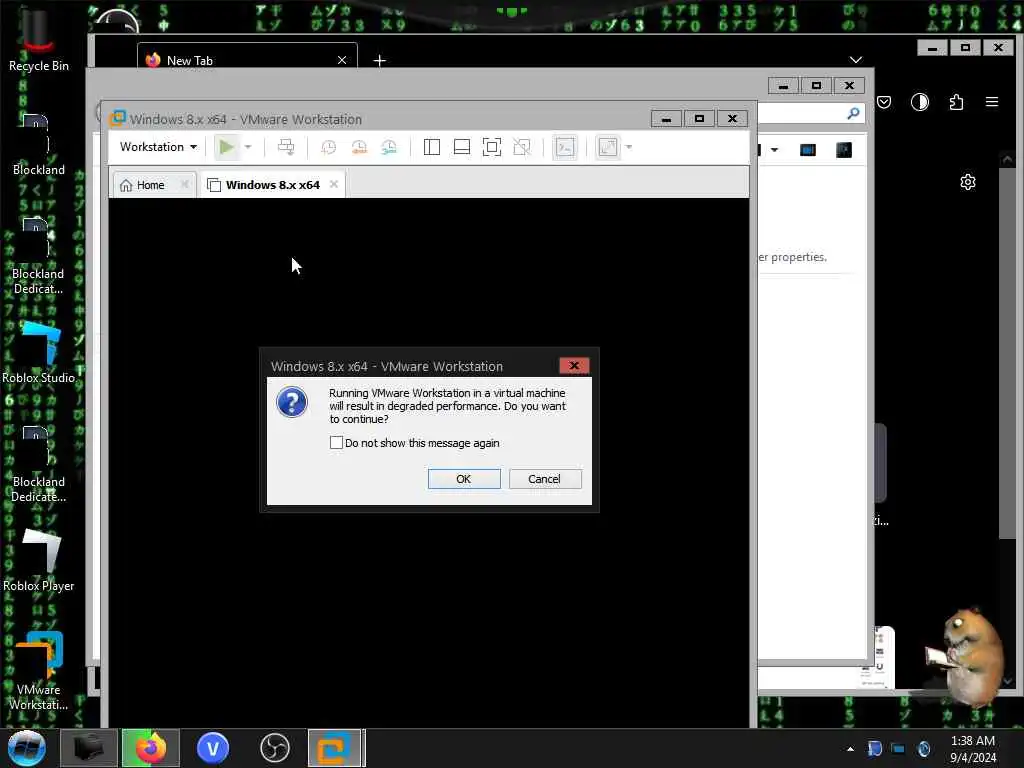Close the Windows 8.x x64 tab
This screenshot has height=768, width=1024.
click(x=334, y=185)
